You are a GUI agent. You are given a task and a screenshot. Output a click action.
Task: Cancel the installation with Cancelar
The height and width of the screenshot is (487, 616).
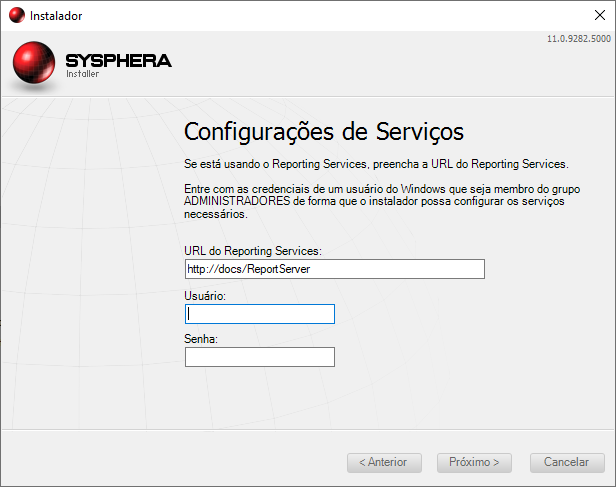567,463
